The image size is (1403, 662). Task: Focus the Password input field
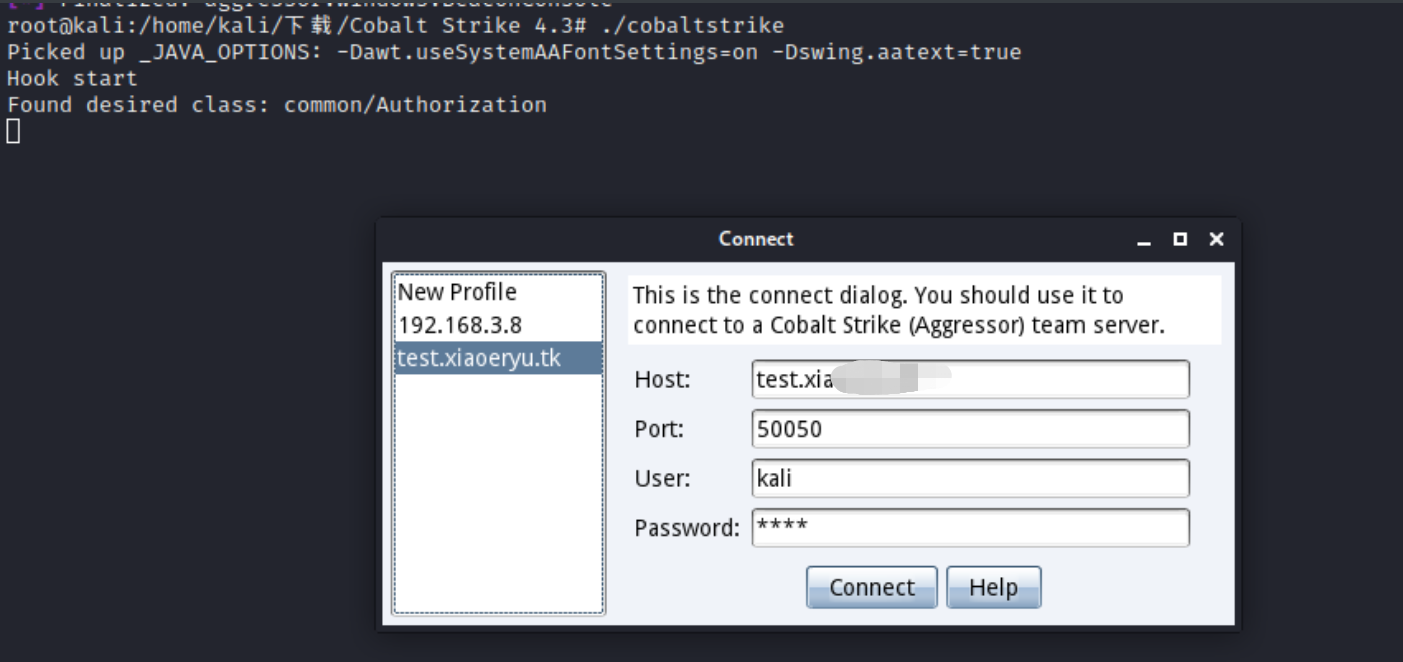click(970, 527)
